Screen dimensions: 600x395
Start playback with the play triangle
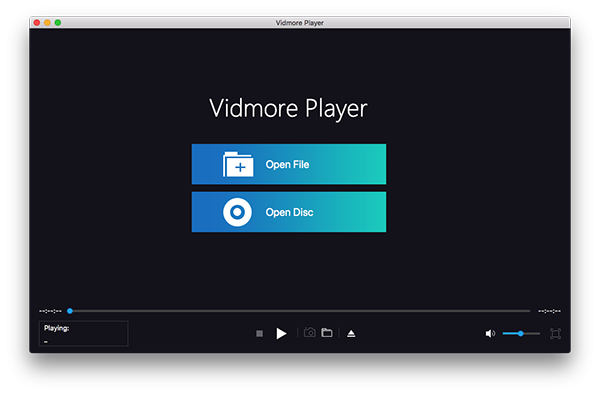coord(281,333)
